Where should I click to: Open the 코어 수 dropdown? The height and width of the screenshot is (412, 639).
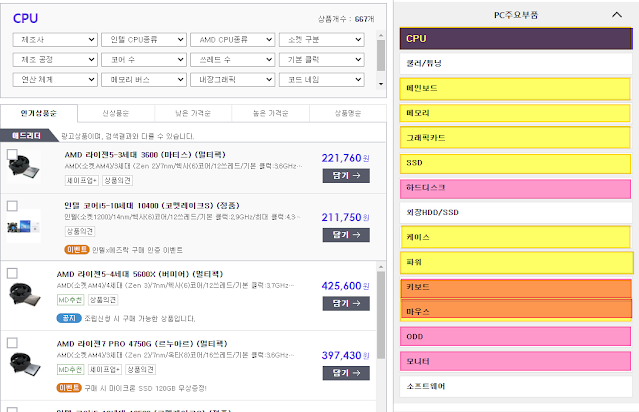144,59
